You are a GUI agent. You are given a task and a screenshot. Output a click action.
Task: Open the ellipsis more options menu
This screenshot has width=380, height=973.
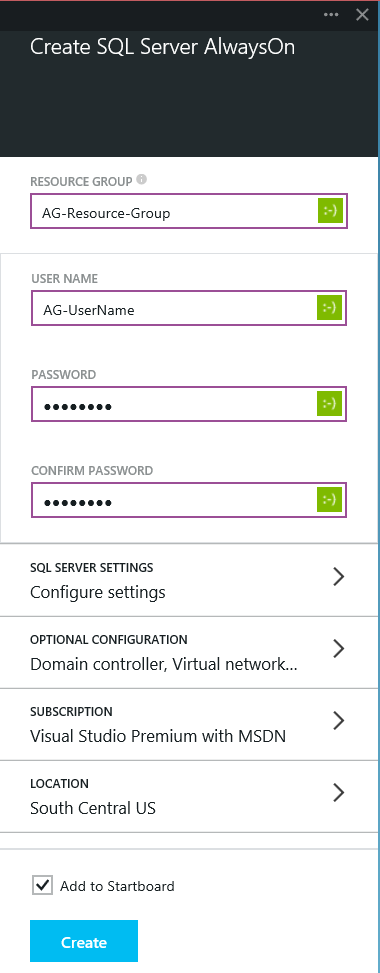[331, 15]
